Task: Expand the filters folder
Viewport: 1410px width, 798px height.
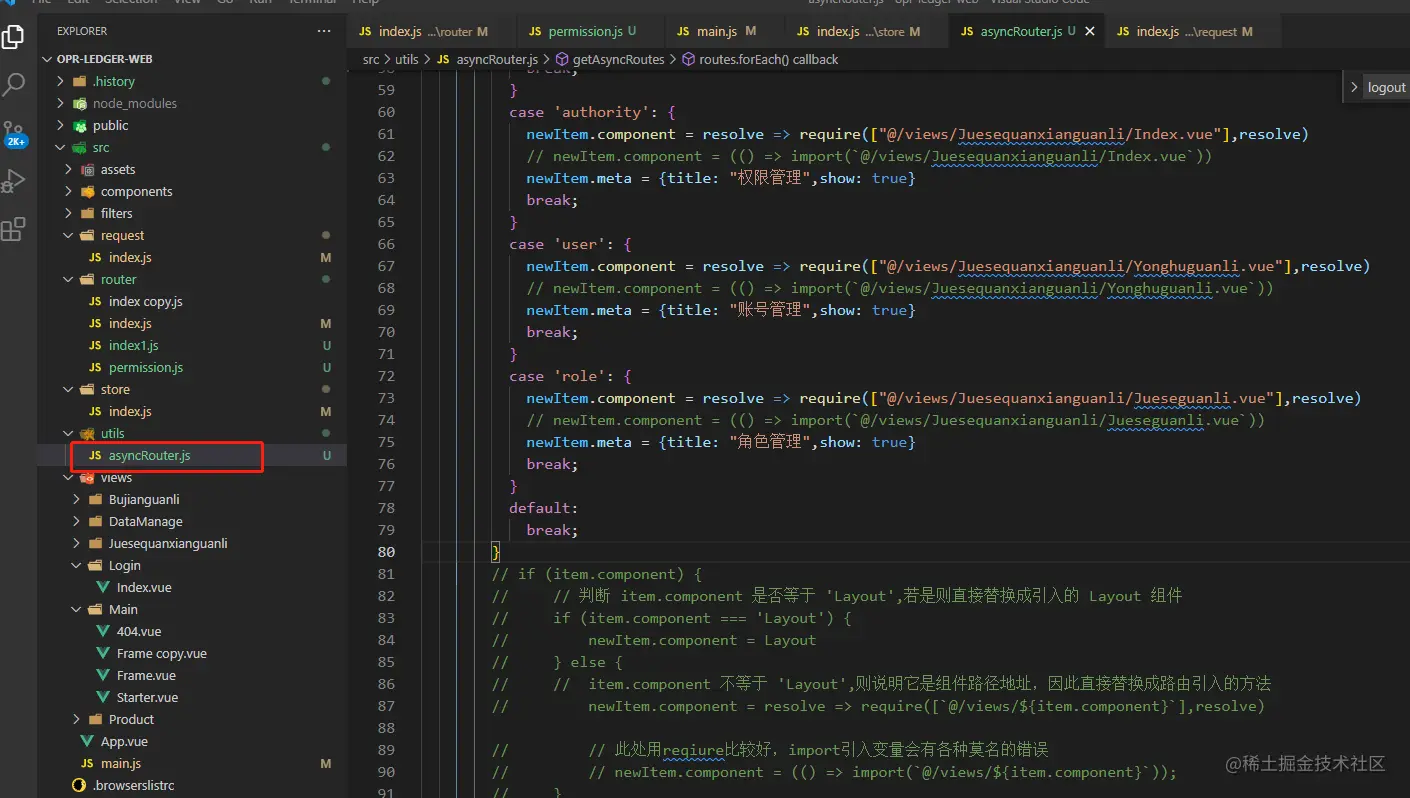Action: pyautogui.click(x=69, y=213)
